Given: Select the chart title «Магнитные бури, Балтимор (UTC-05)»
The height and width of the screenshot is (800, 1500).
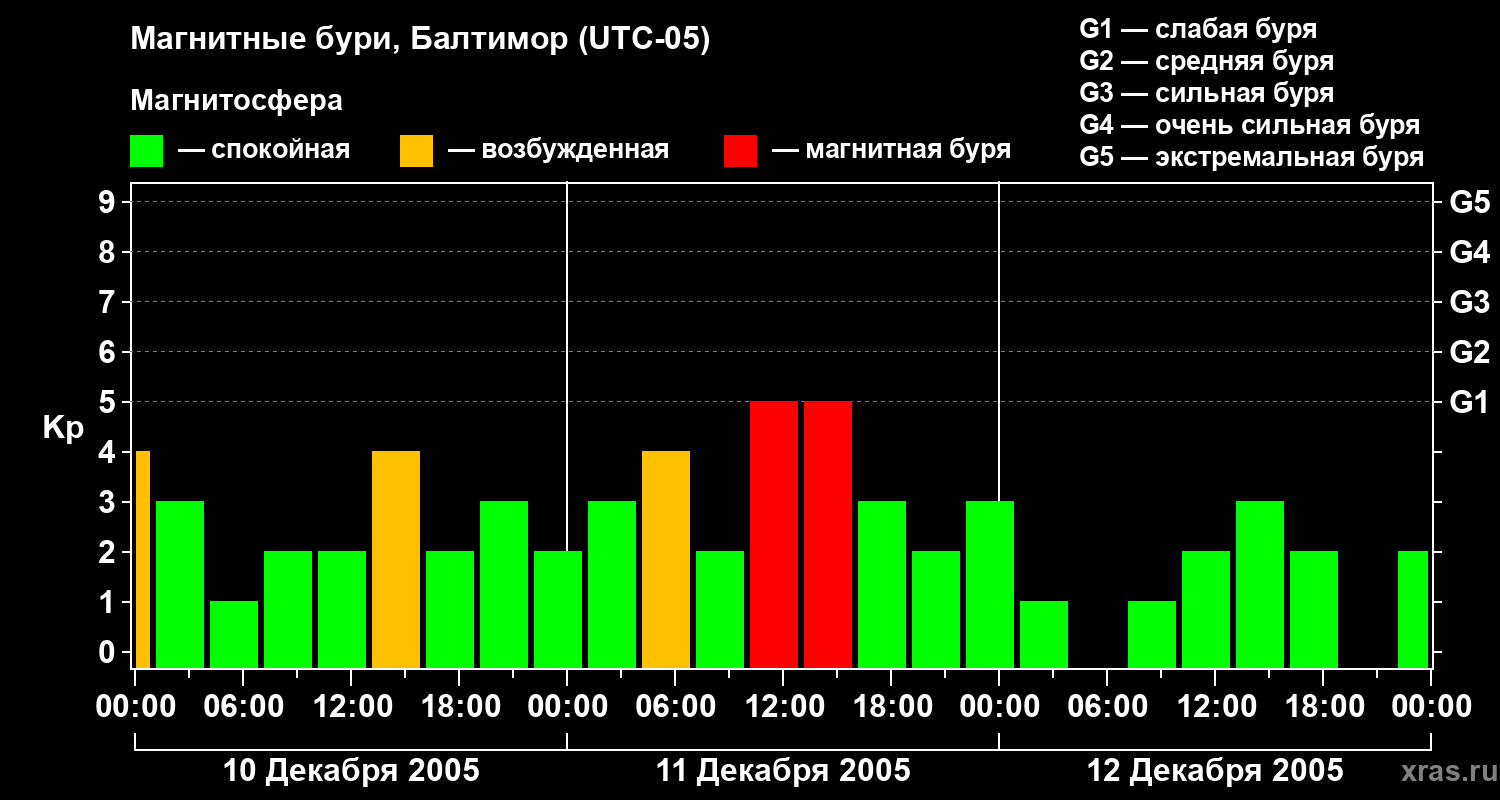Looking at the screenshot, I should point(420,41).
